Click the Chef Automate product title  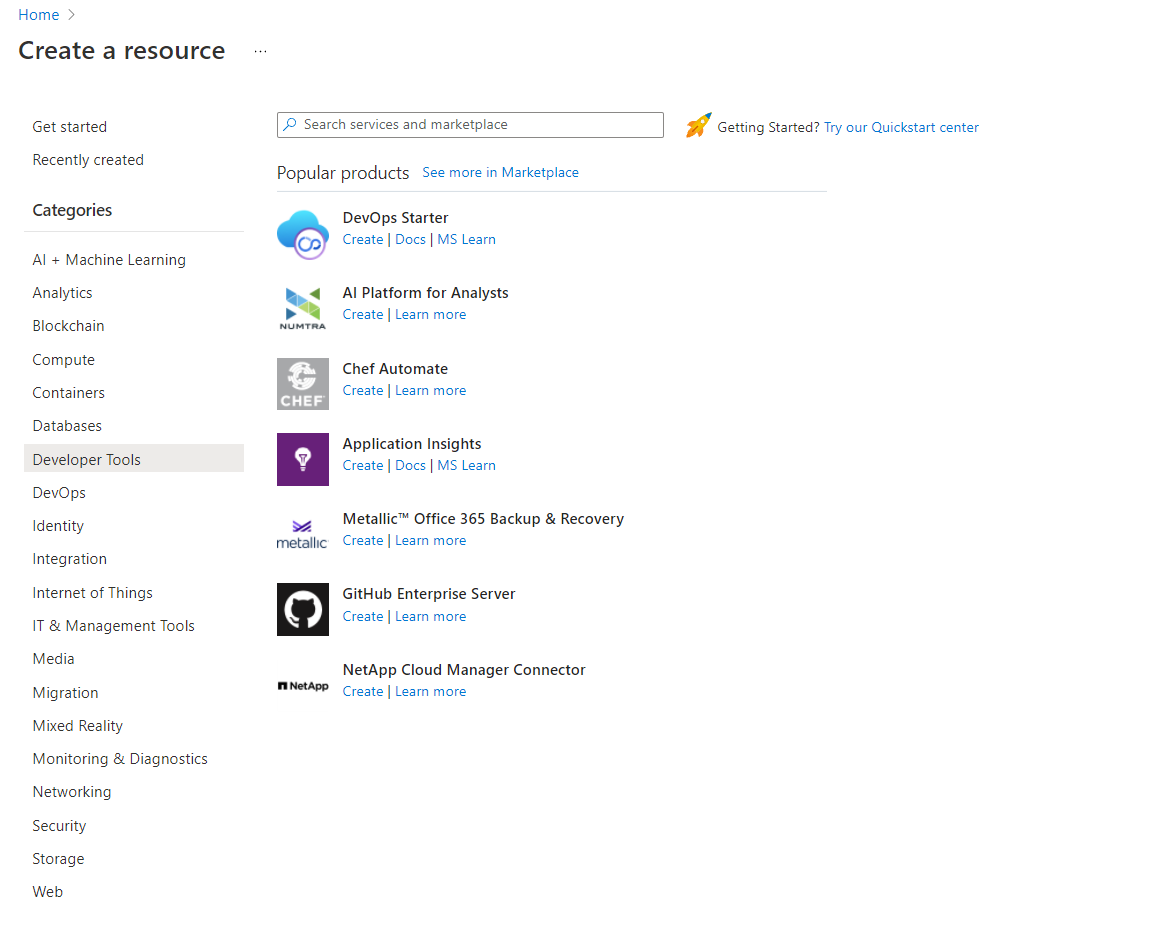(395, 368)
